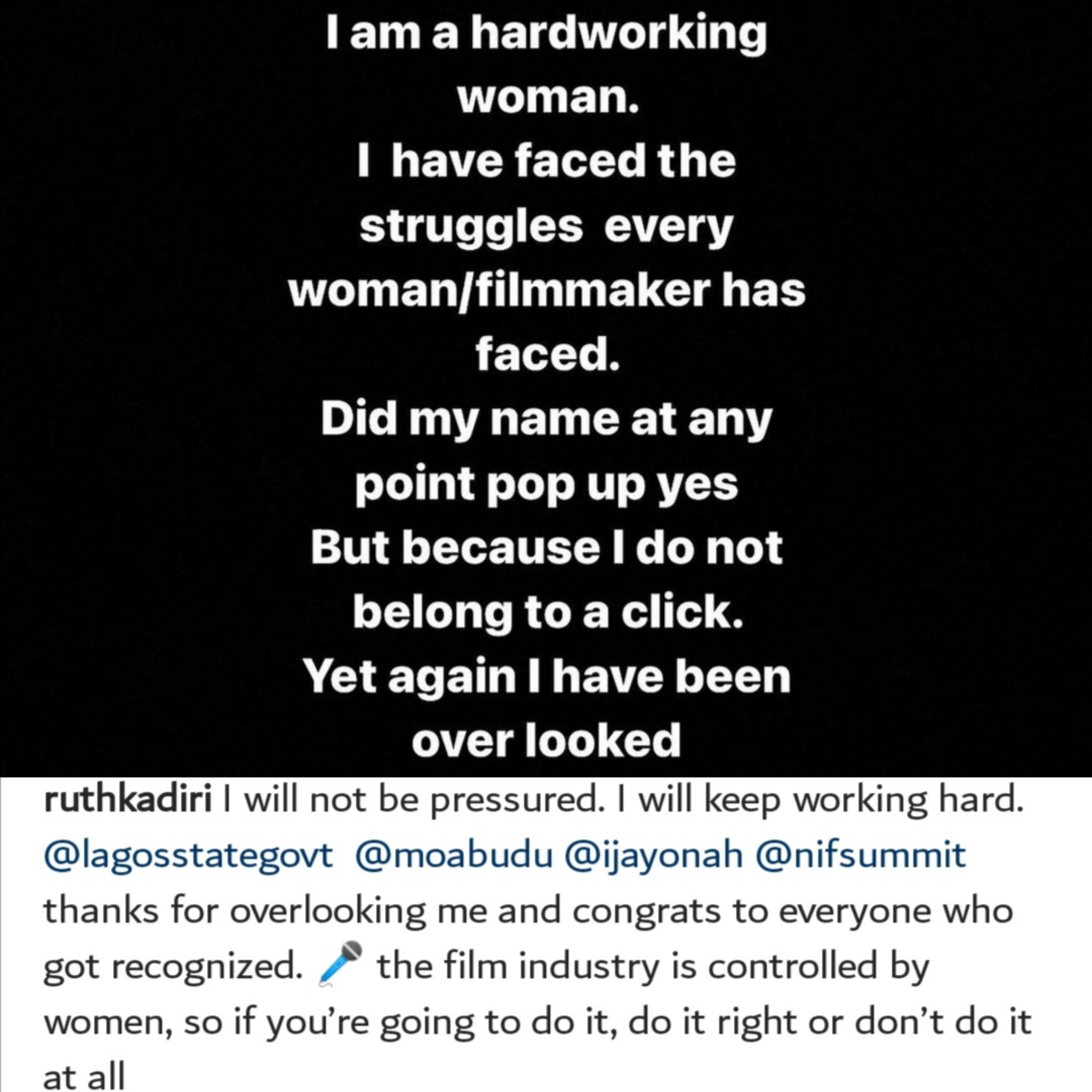Click the "I have faced the" line
Viewport: 1092px width, 1092px height.
click(546, 161)
